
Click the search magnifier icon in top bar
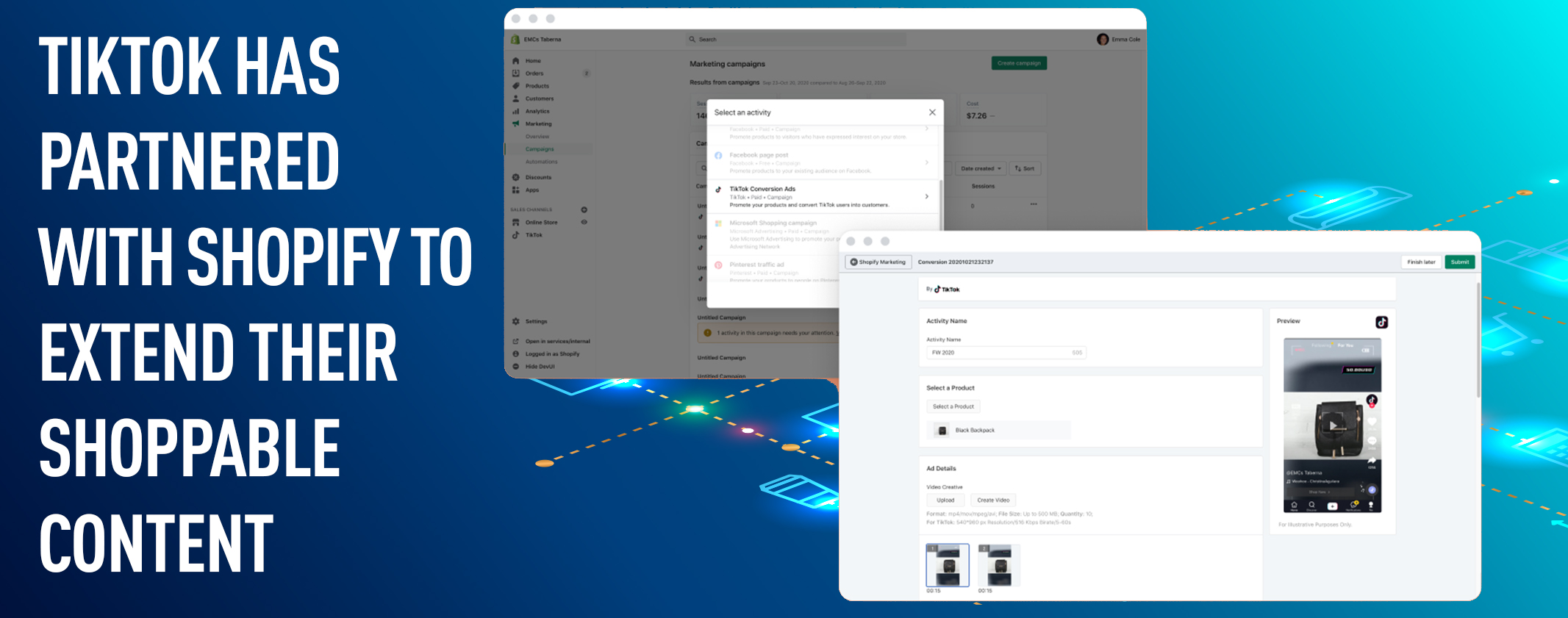(x=692, y=39)
